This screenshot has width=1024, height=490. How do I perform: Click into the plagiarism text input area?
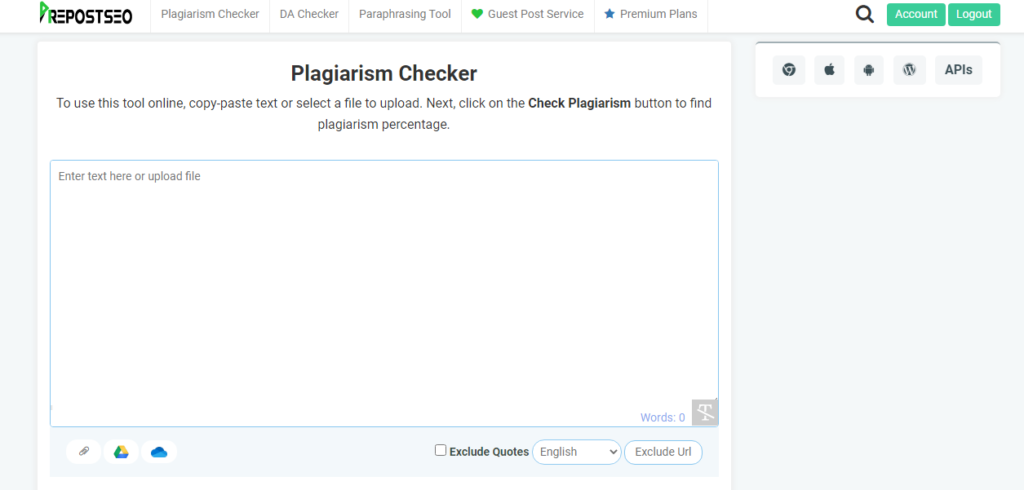click(384, 290)
